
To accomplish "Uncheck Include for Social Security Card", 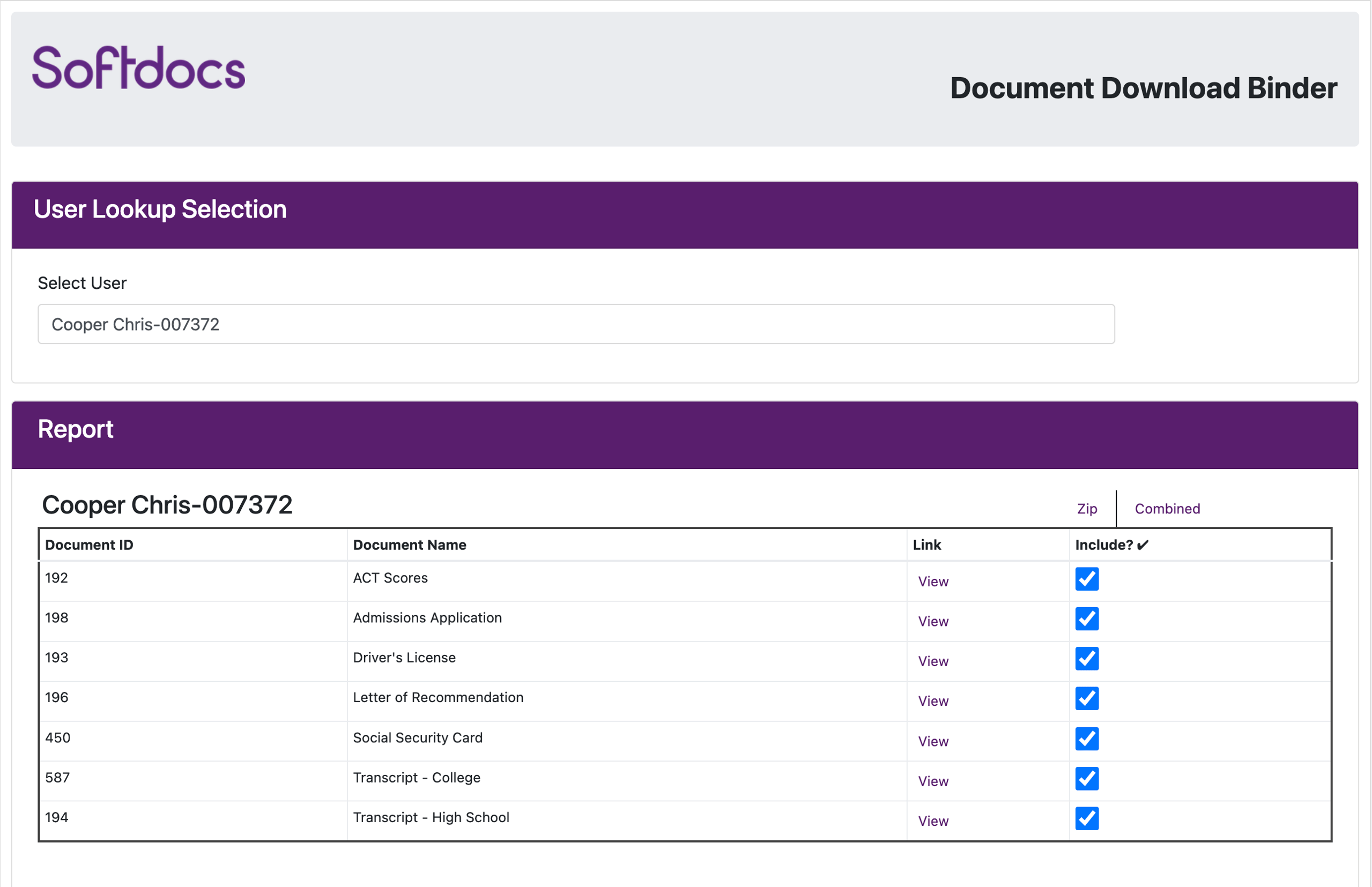I will pos(1087,739).
